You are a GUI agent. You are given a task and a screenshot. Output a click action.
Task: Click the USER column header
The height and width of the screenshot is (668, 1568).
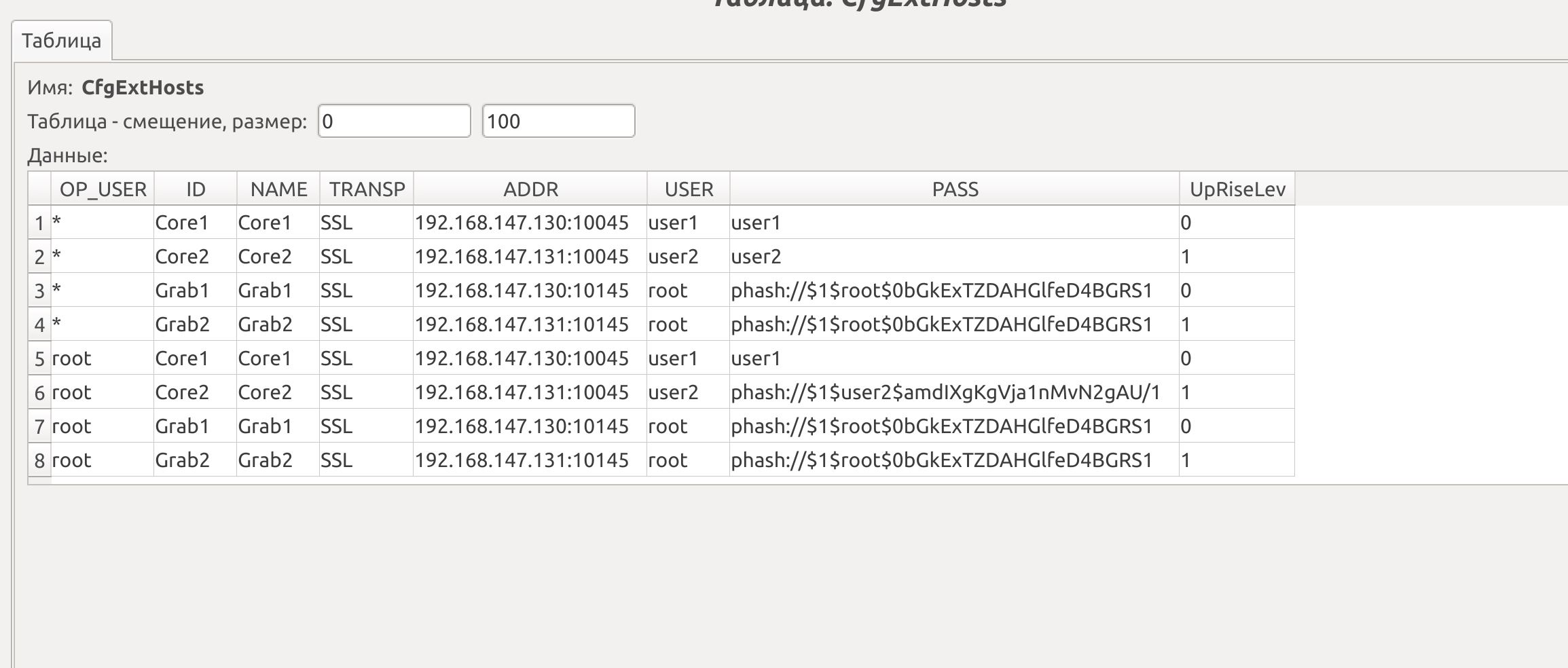[x=689, y=189]
